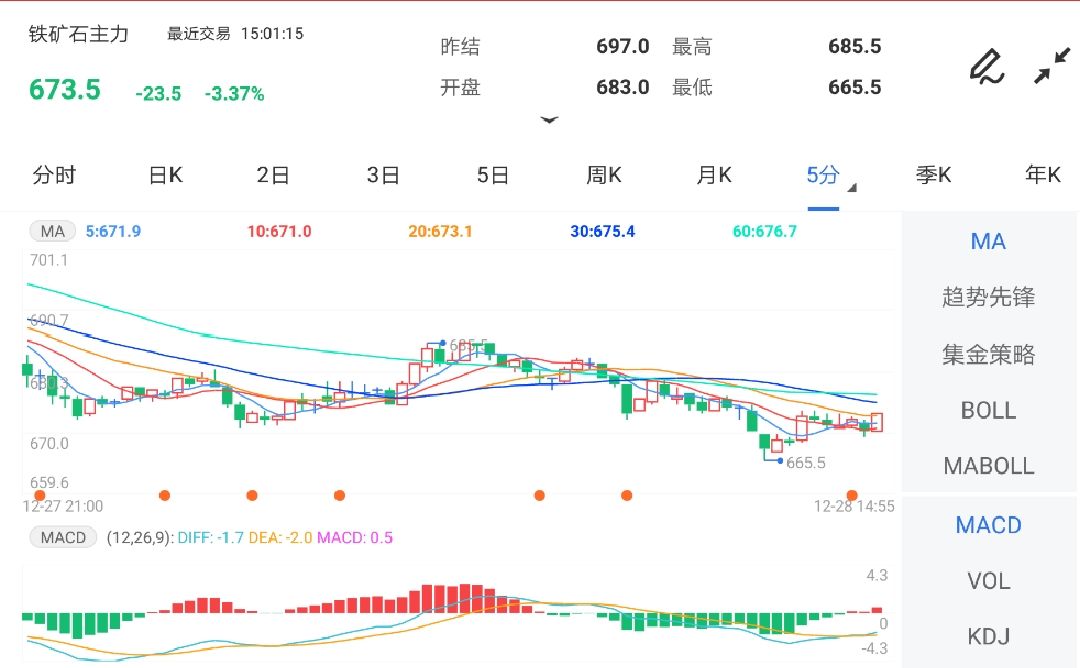1080x668 pixels.
Task: Select the KDJ sub-indicator
Action: (988, 636)
